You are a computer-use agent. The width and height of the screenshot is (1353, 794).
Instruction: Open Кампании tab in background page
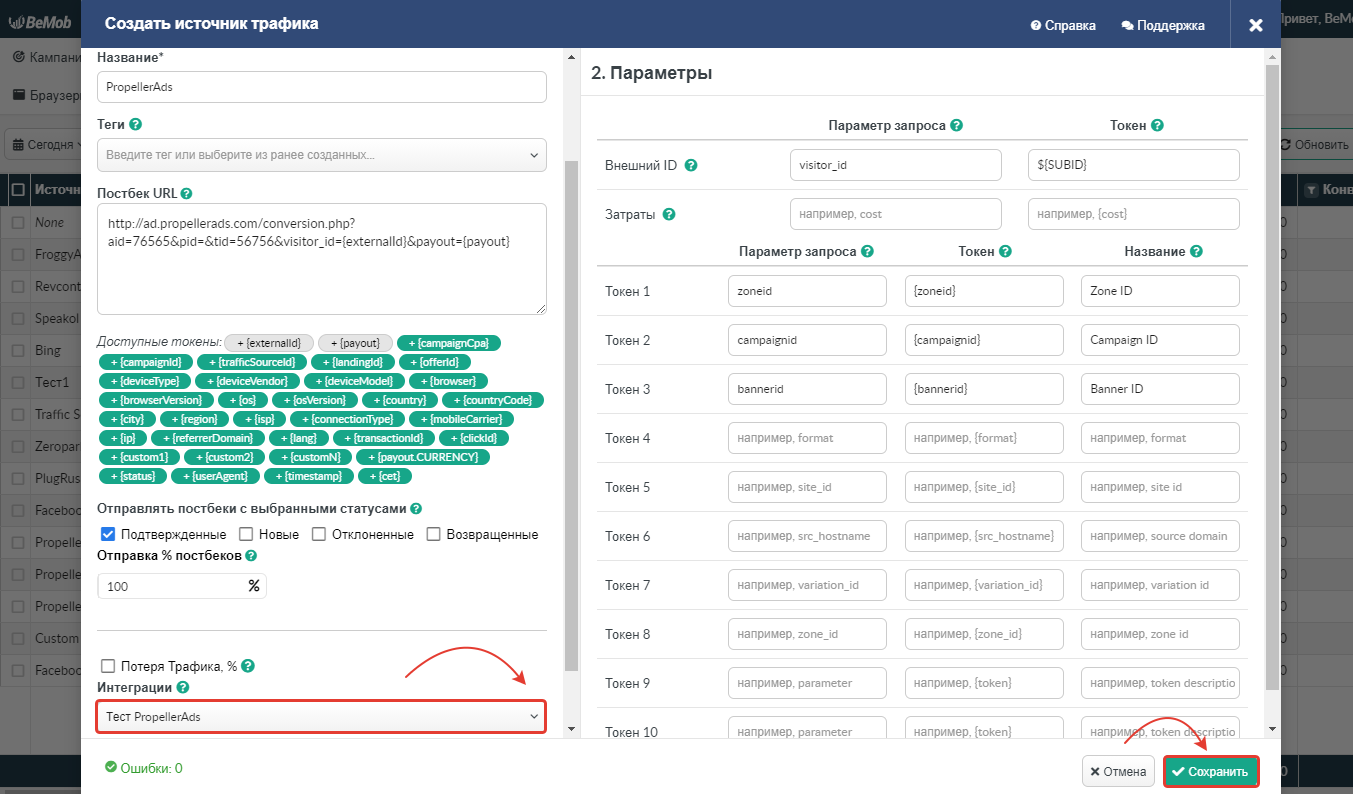[45, 58]
